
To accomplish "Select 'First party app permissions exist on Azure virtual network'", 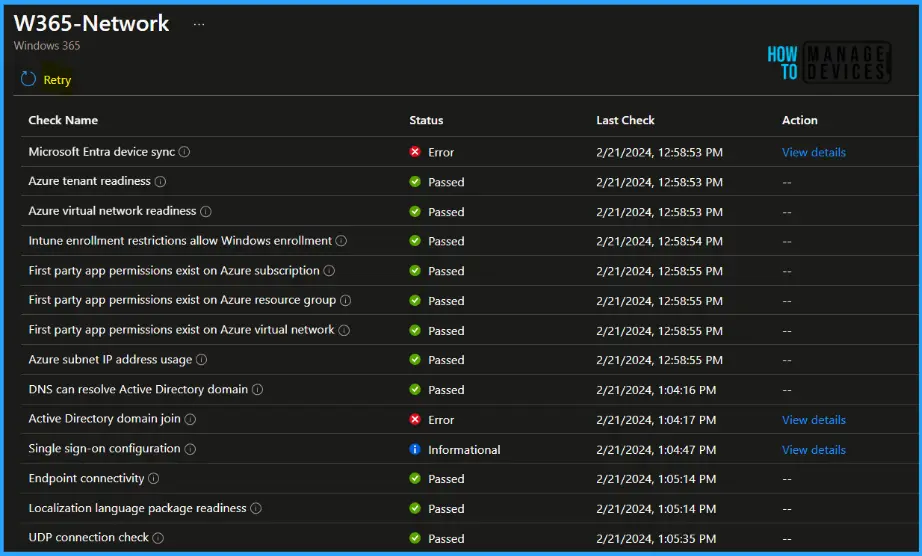I will click(x=181, y=330).
